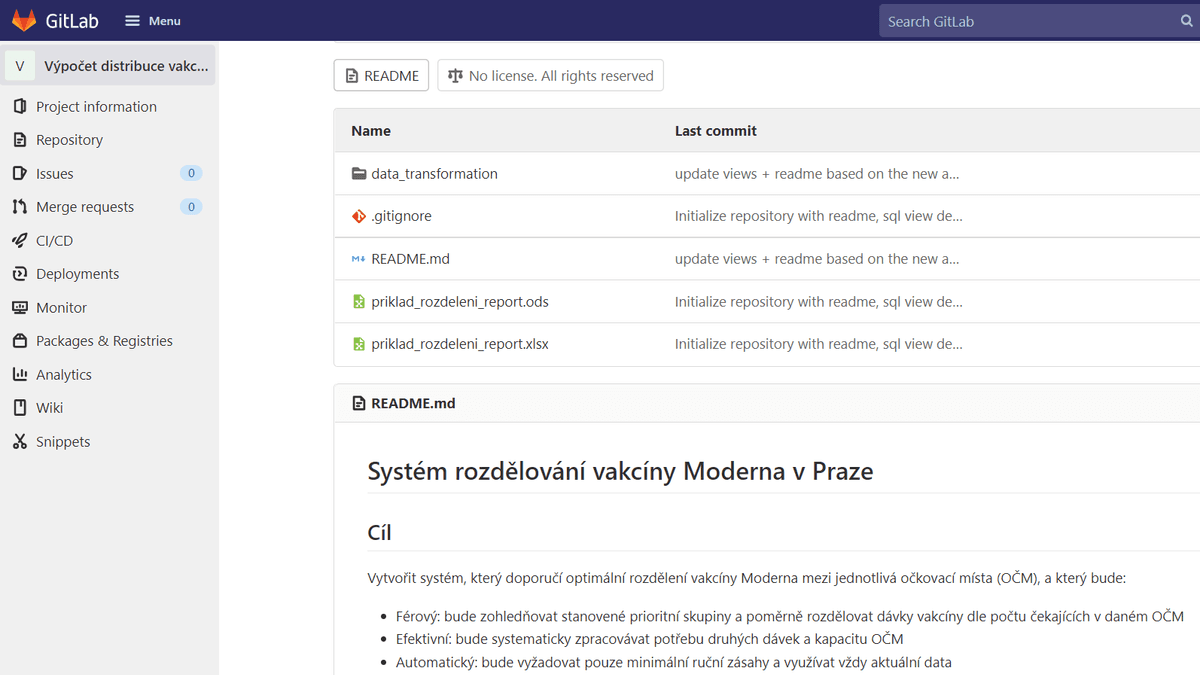Click the No license. All rights reserved button
1200x675 pixels.
click(x=550, y=74)
